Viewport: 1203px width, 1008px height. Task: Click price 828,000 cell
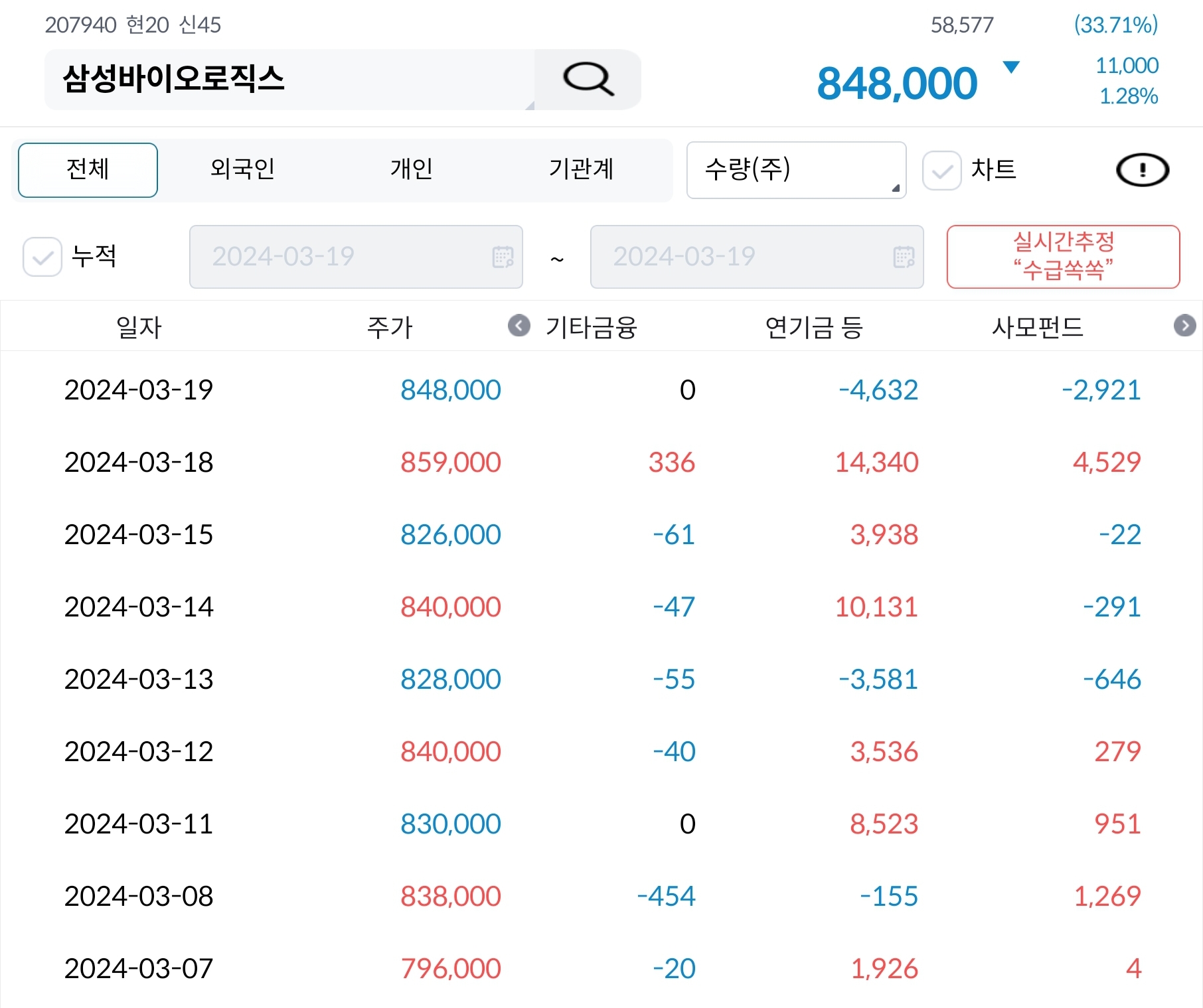(x=451, y=679)
